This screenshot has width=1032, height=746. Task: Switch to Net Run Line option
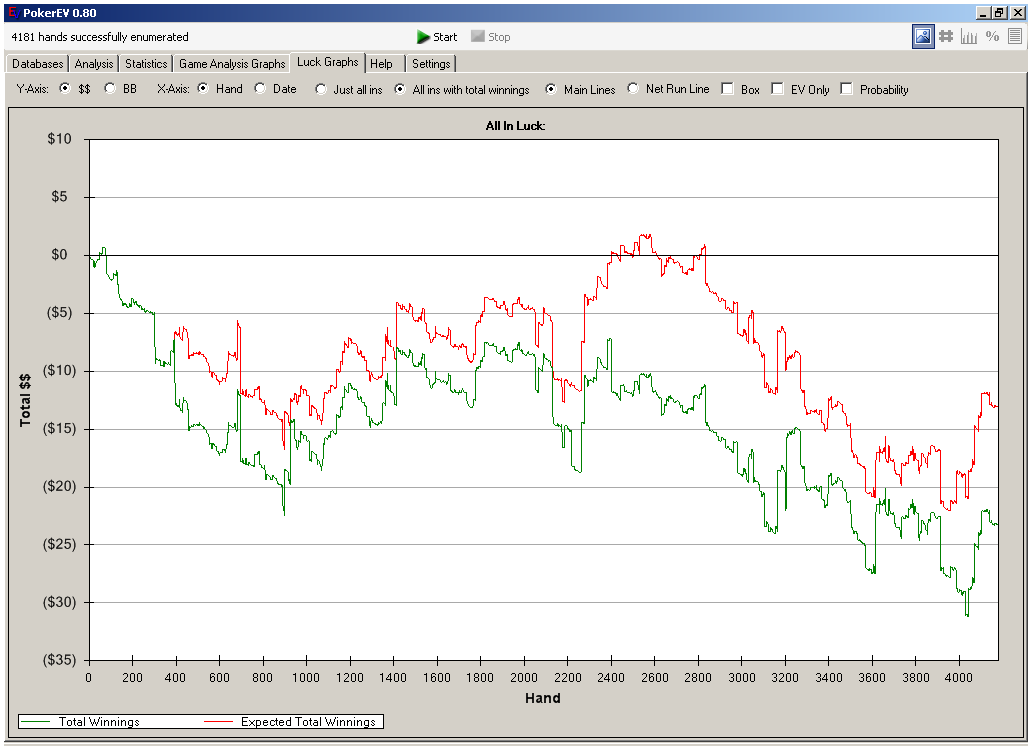[x=633, y=89]
